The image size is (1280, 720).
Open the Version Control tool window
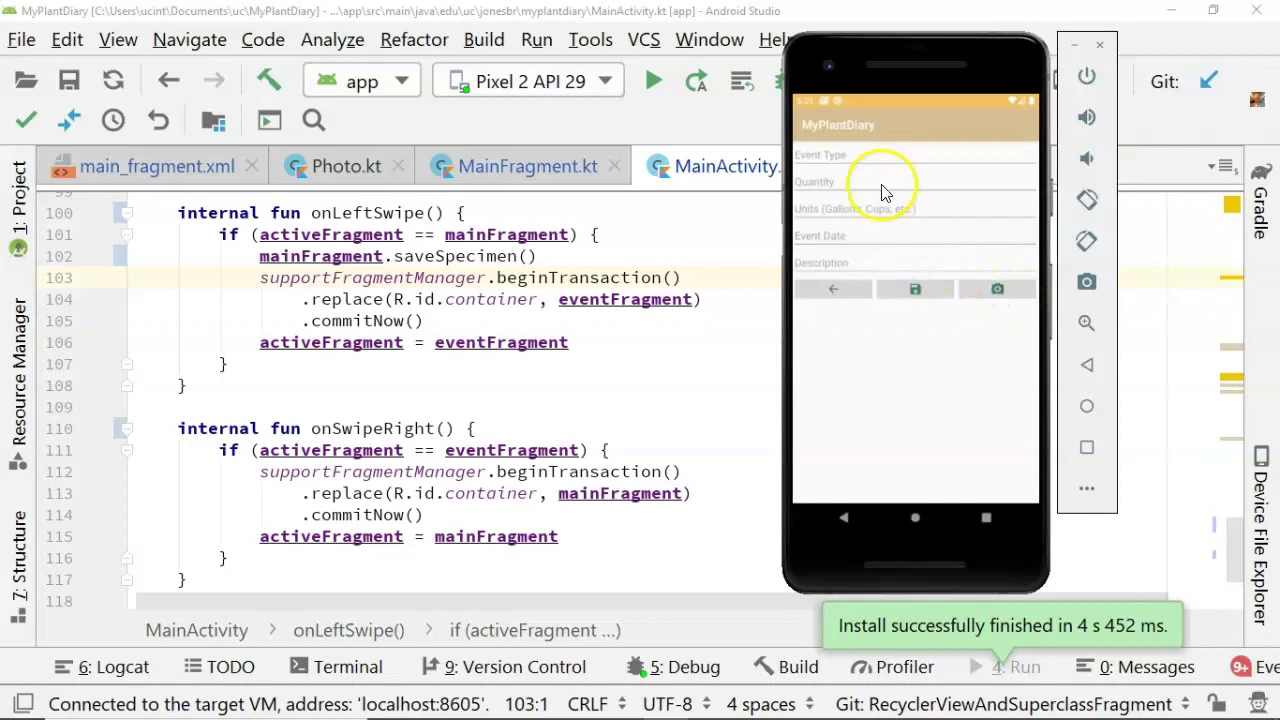(504, 667)
